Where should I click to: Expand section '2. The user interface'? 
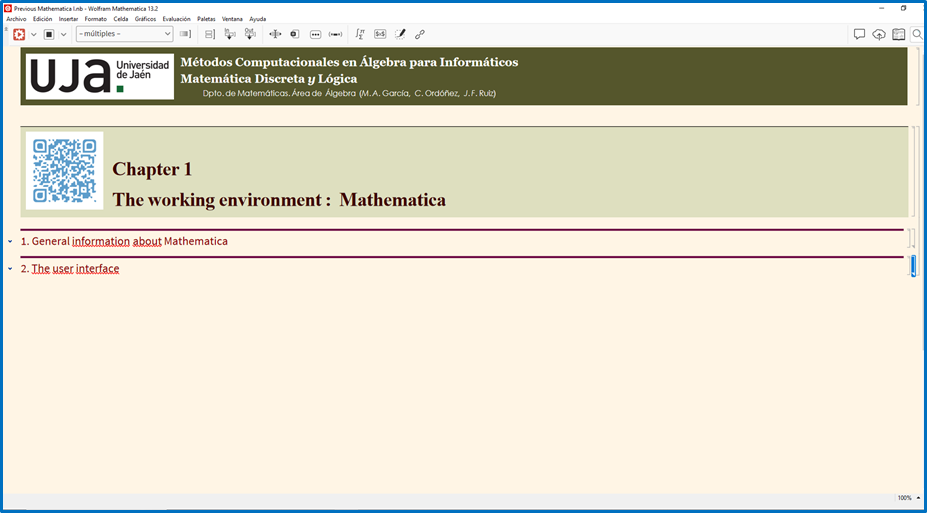point(10,268)
